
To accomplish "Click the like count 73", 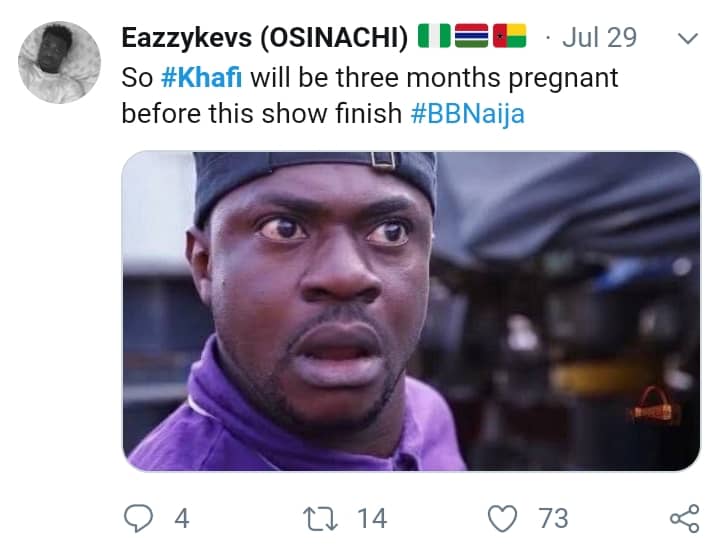I will click(552, 518).
